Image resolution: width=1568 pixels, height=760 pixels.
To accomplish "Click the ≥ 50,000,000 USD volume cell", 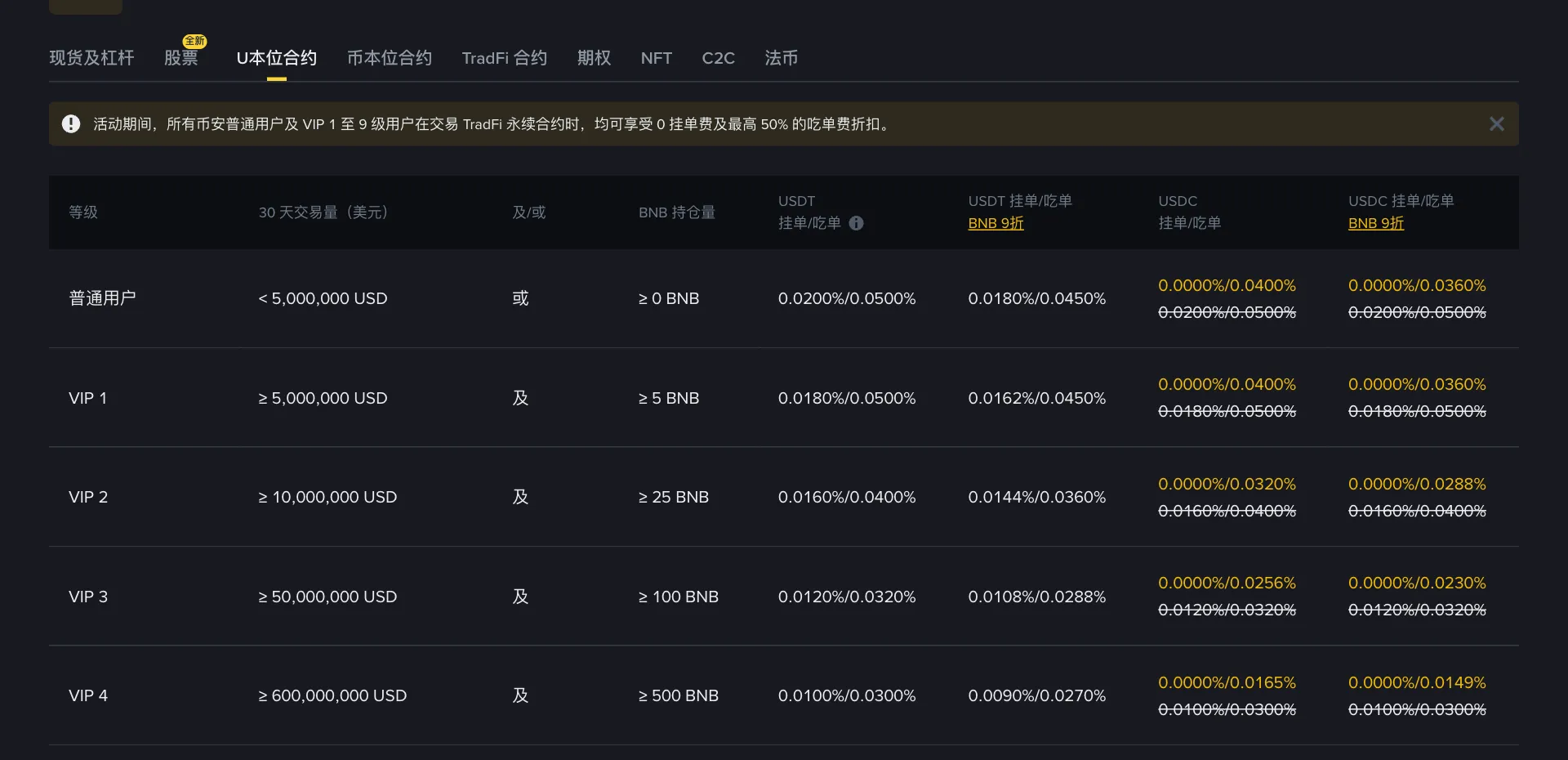I will (x=327, y=597).
